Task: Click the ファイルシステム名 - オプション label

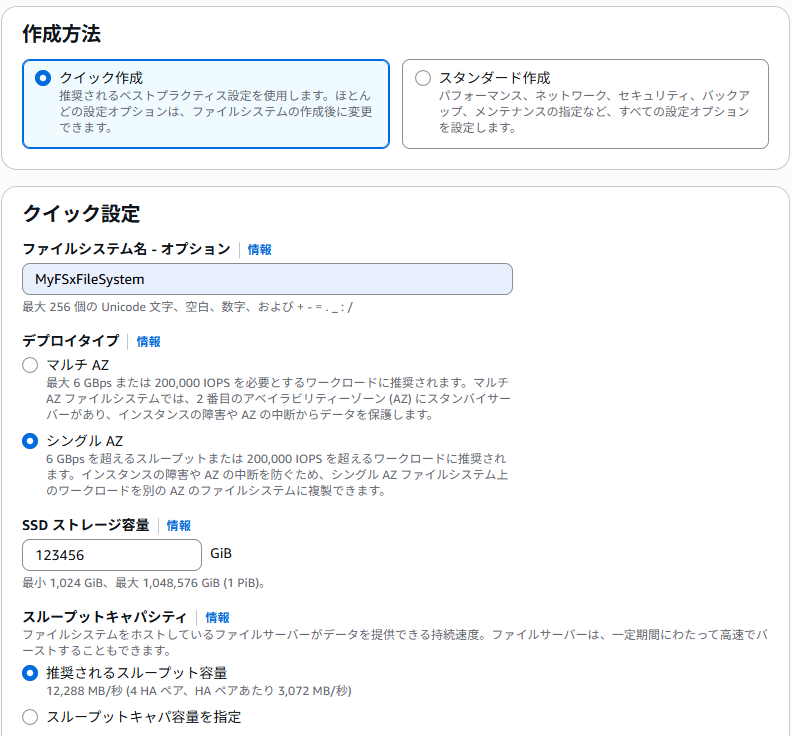Action: pos(126,249)
